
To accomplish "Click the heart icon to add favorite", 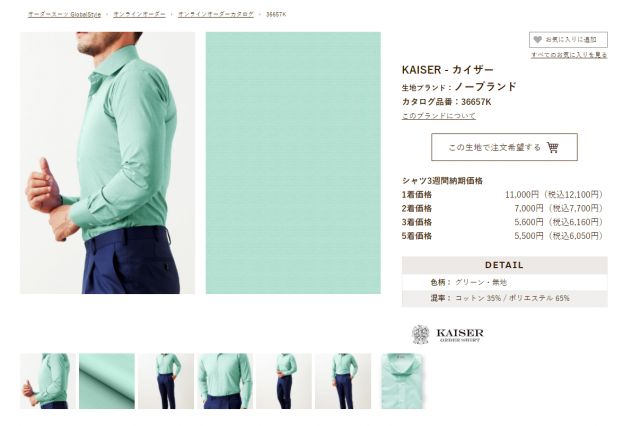I will click(538, 40).
